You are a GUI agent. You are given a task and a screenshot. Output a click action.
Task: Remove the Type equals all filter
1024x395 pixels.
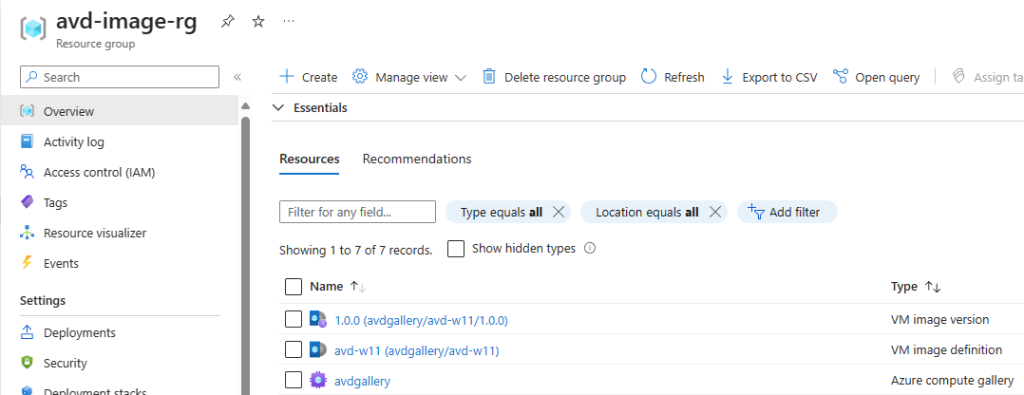(x=558, y=212)
